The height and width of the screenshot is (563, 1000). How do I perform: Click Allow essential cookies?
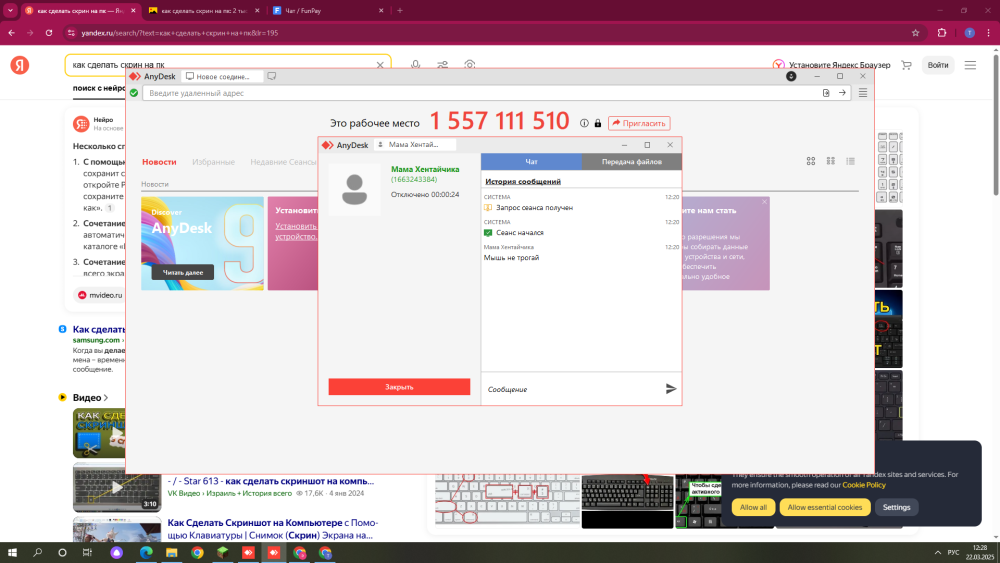click(824, 507)
